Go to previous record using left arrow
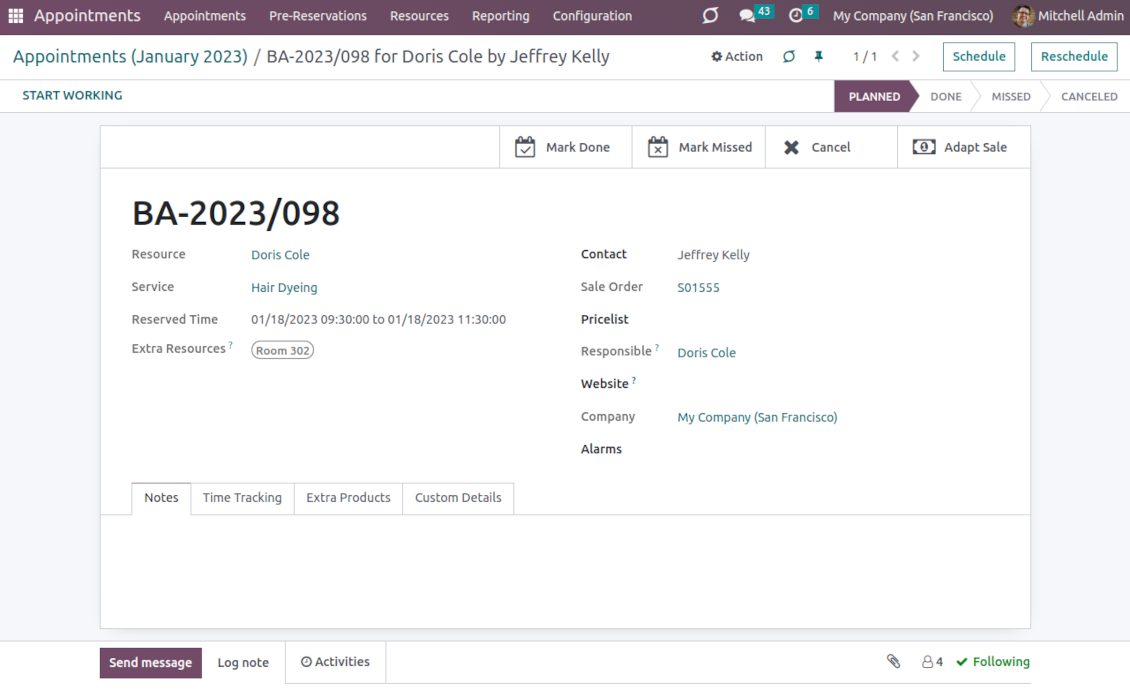1130x690 pixels. (895, 57)
